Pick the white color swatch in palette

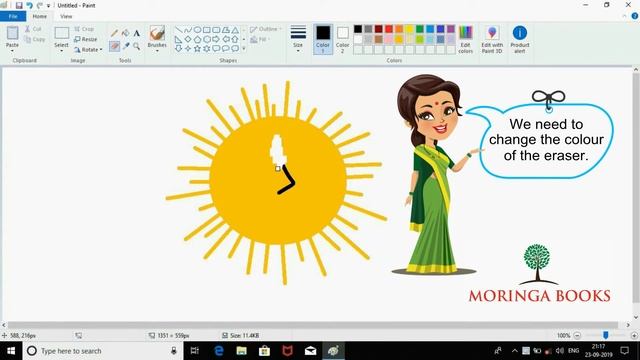[358, 39]
